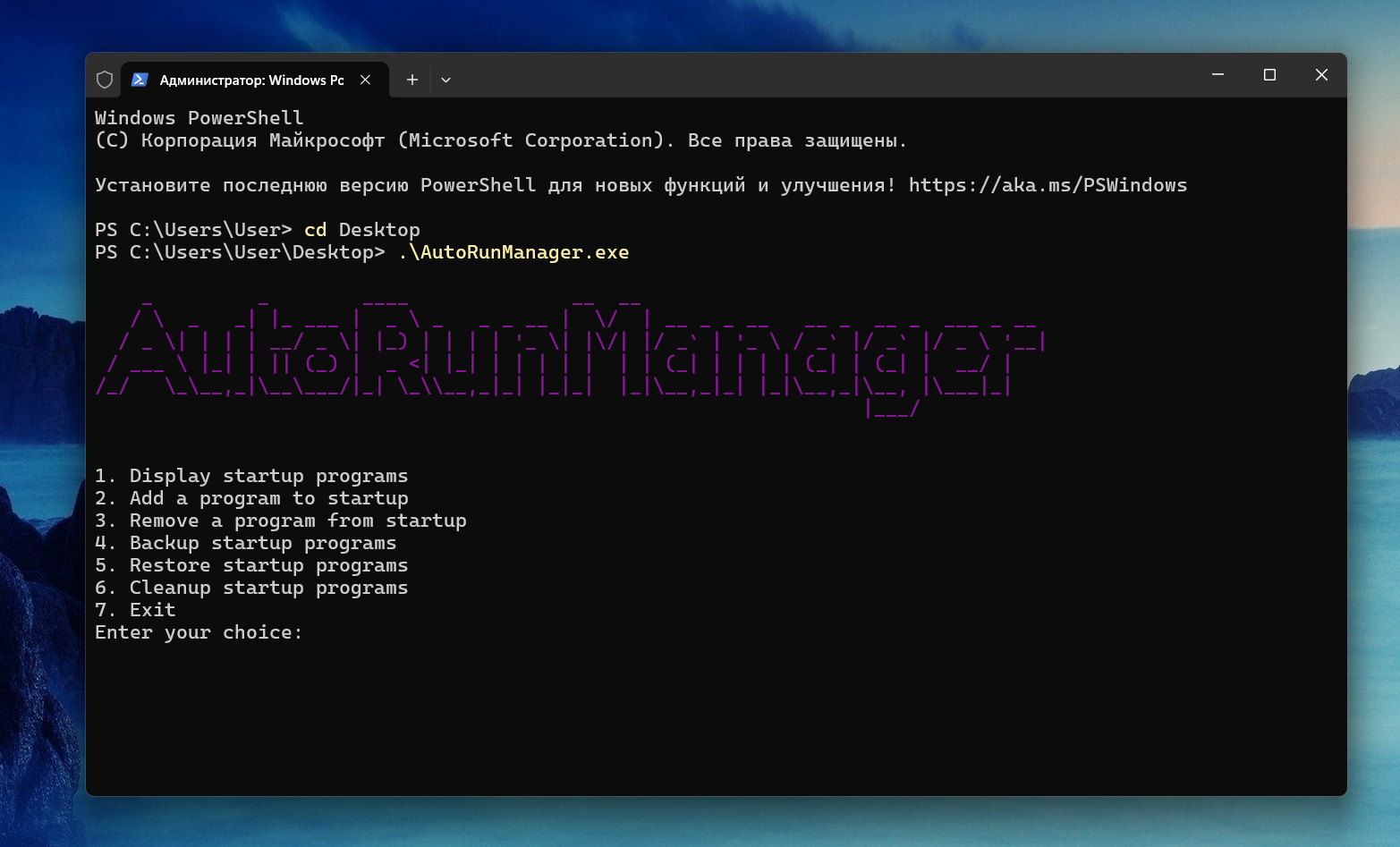Minimize the terminal window
The image size is (1400, 847).
click(1218, 75)
